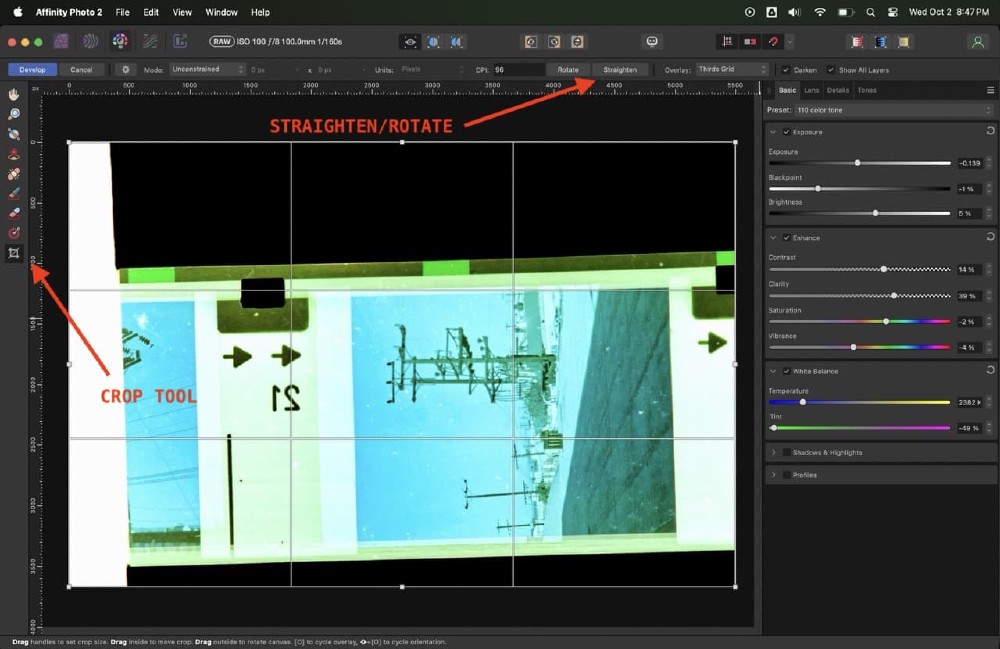Open crop settings gear button
The image size is (1000, 649).
click(x=126, y=69)
